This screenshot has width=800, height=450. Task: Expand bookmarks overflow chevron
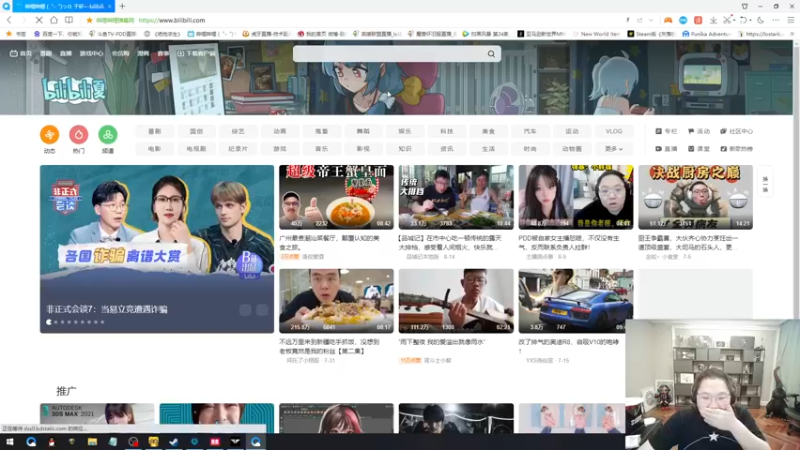(792, 34)
